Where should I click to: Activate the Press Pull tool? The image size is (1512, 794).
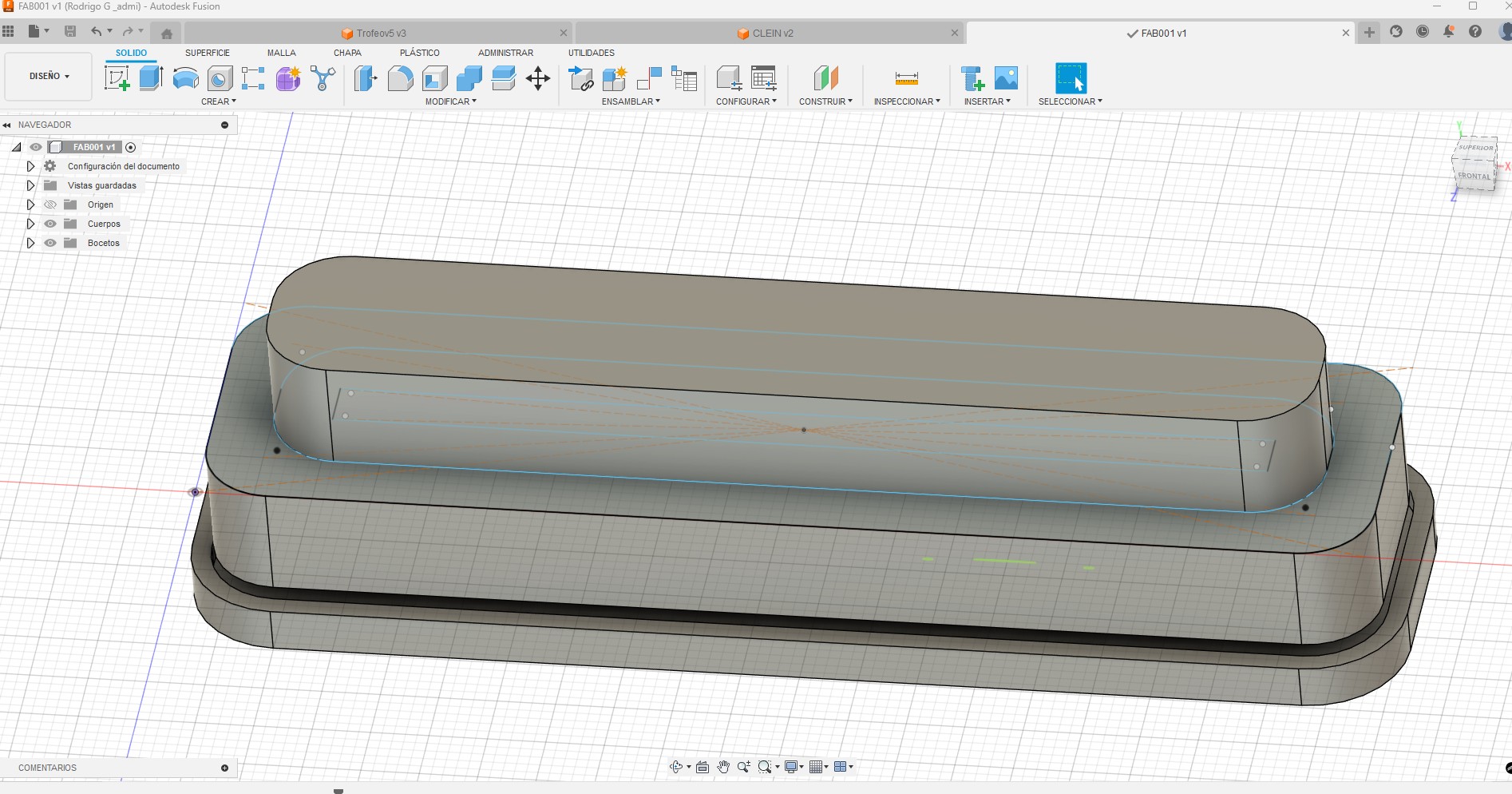pos(365,78)
